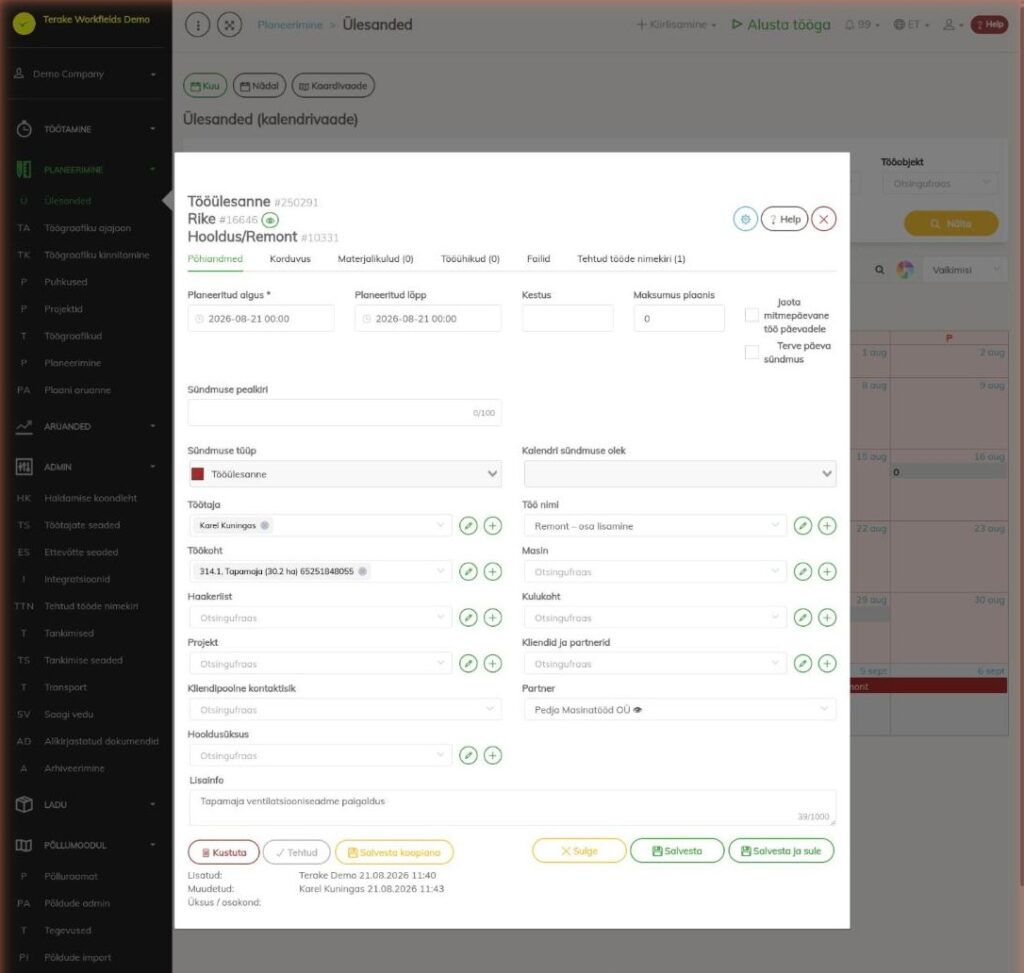
Task: Add new Töö nimi using plus icon
Action: point(827,526)
